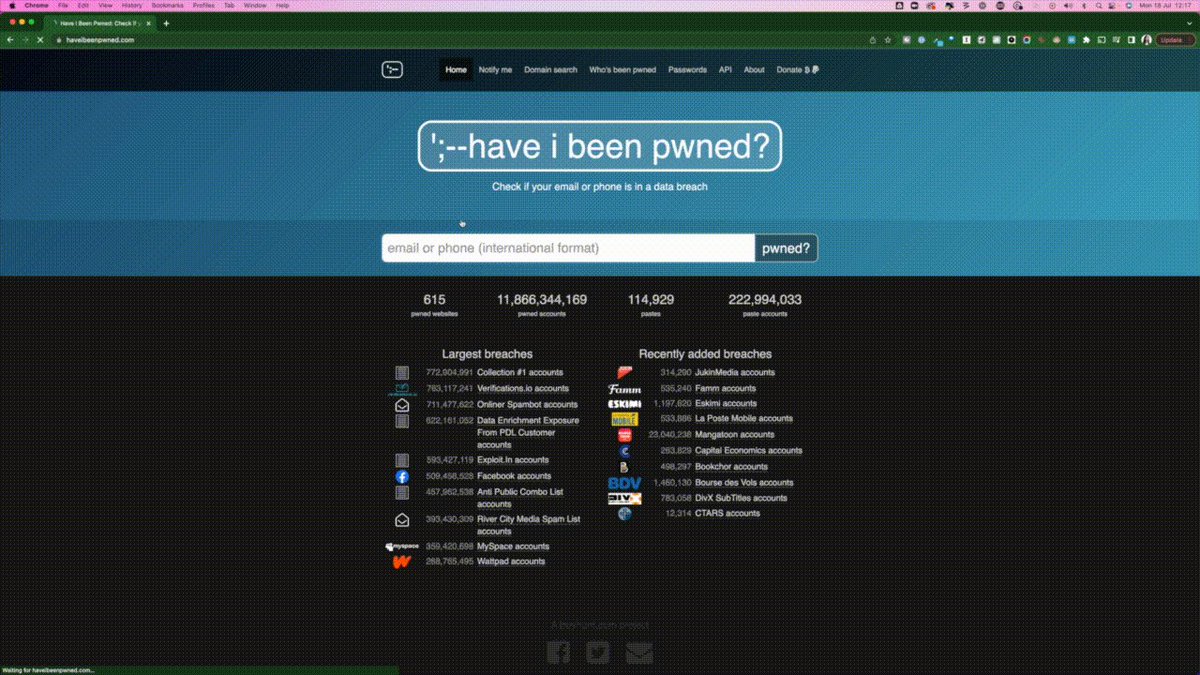Open Anti Public Combo List accounts link
Screen dimensions: 1200x675
point(520,498)
